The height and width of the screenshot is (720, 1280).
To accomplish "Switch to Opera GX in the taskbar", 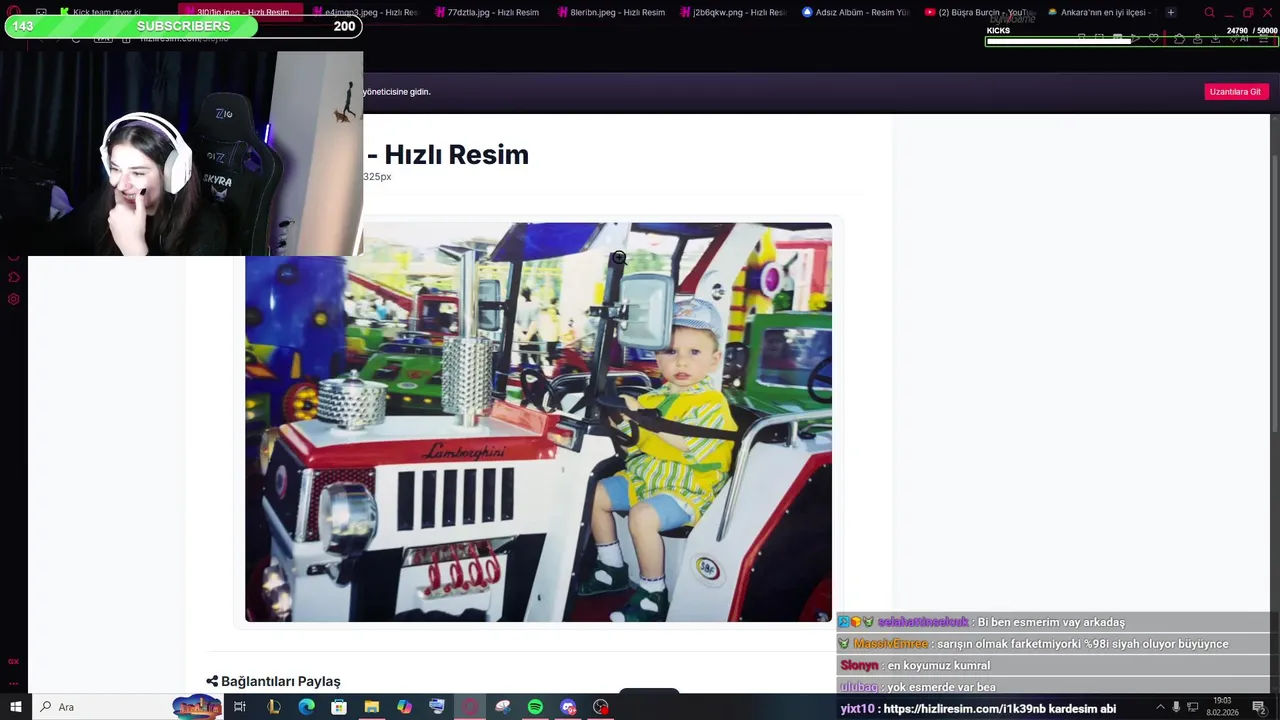I will tap(470, 707).
